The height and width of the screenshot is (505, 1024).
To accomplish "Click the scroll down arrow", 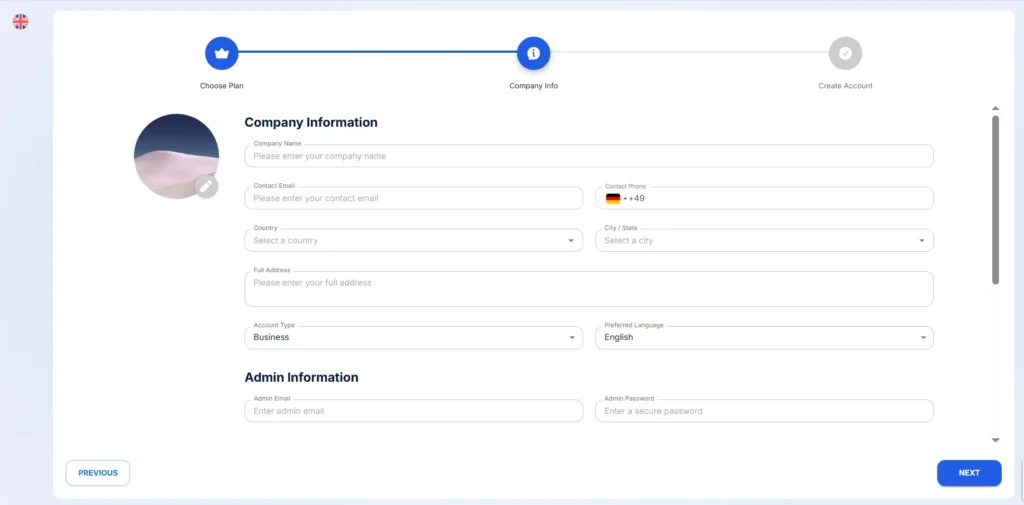I will tap(995, 440).
